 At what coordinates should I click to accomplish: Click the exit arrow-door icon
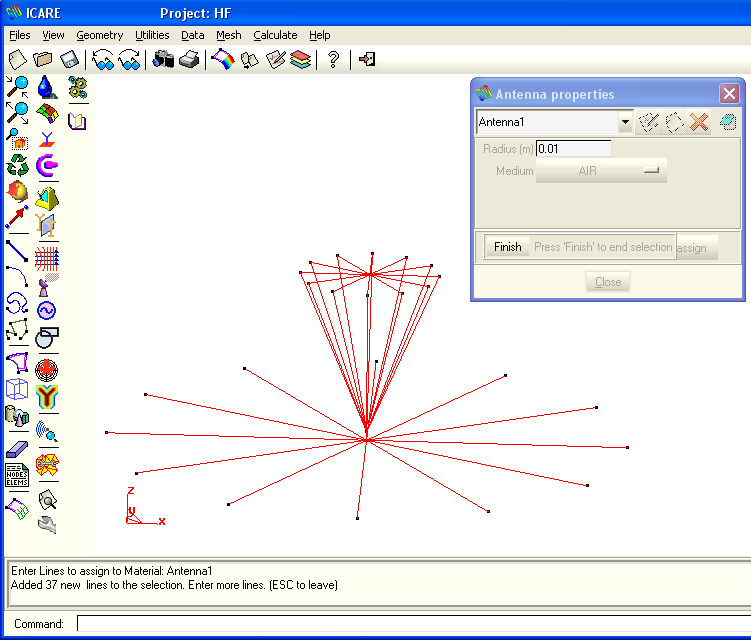[x=367, y=59]
